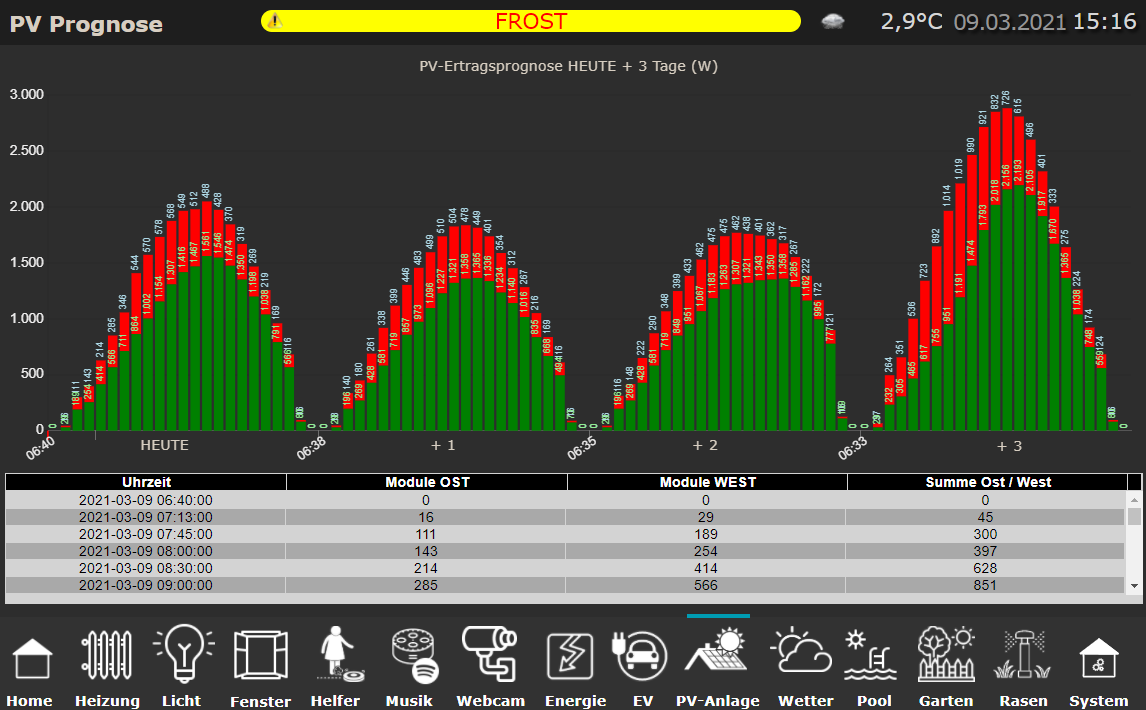Click Summe value 851 in table
Screen dimensions: 1146x710
click(x=985, y=585)
